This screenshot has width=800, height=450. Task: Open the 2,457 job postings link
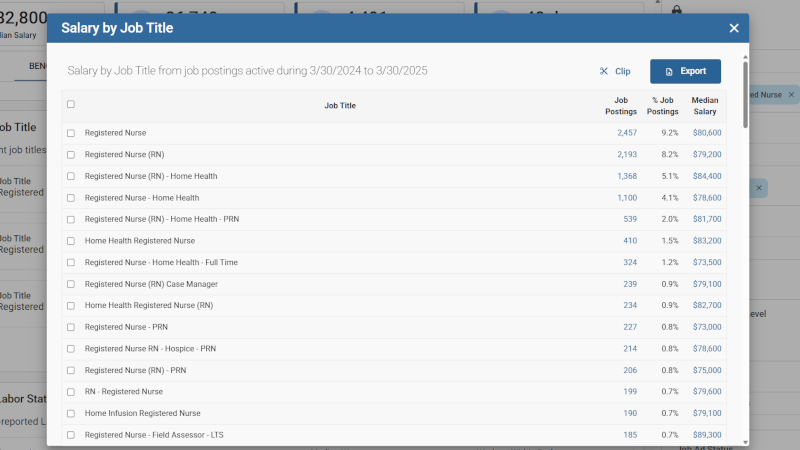[x=627, y=133]
